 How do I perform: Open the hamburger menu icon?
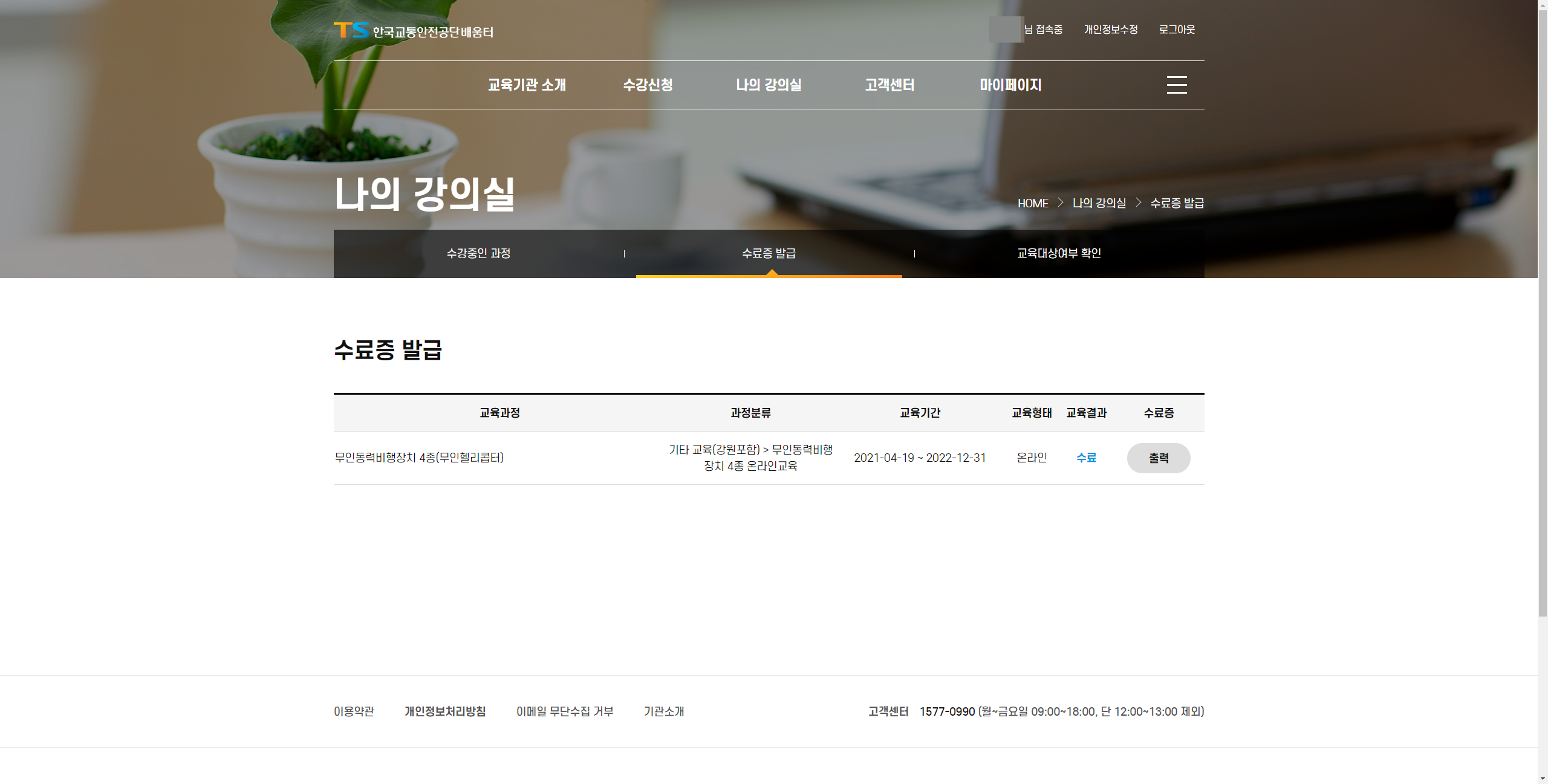point(1176,85)
